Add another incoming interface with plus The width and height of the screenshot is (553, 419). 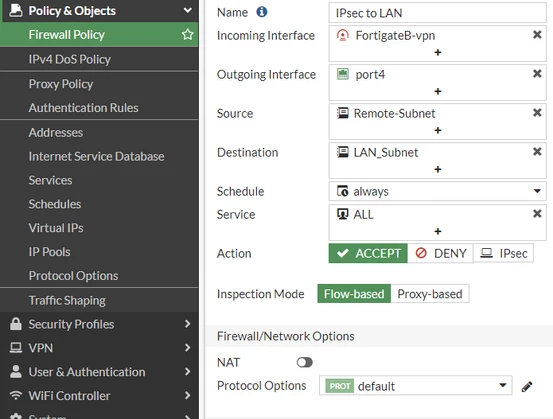(438, 53)
